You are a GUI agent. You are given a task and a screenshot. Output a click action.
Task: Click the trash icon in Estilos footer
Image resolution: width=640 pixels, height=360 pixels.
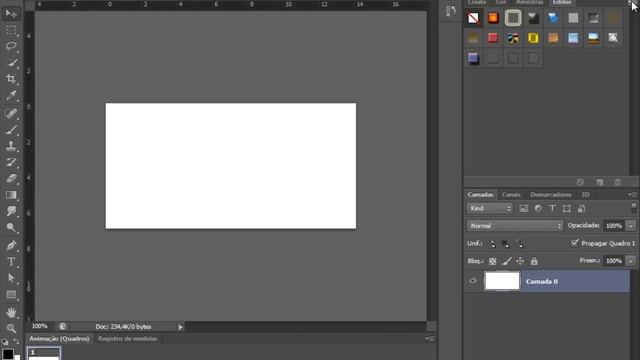618,182
